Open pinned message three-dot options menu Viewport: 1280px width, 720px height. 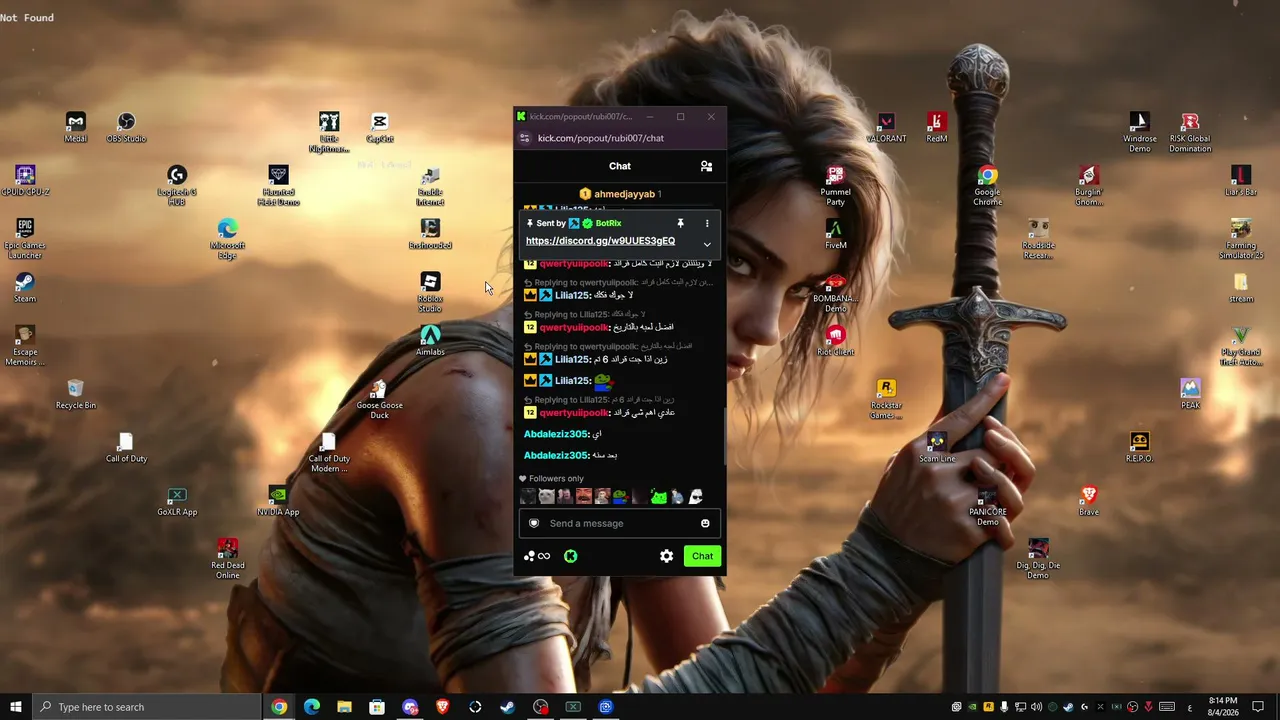[x=707, y=223]
